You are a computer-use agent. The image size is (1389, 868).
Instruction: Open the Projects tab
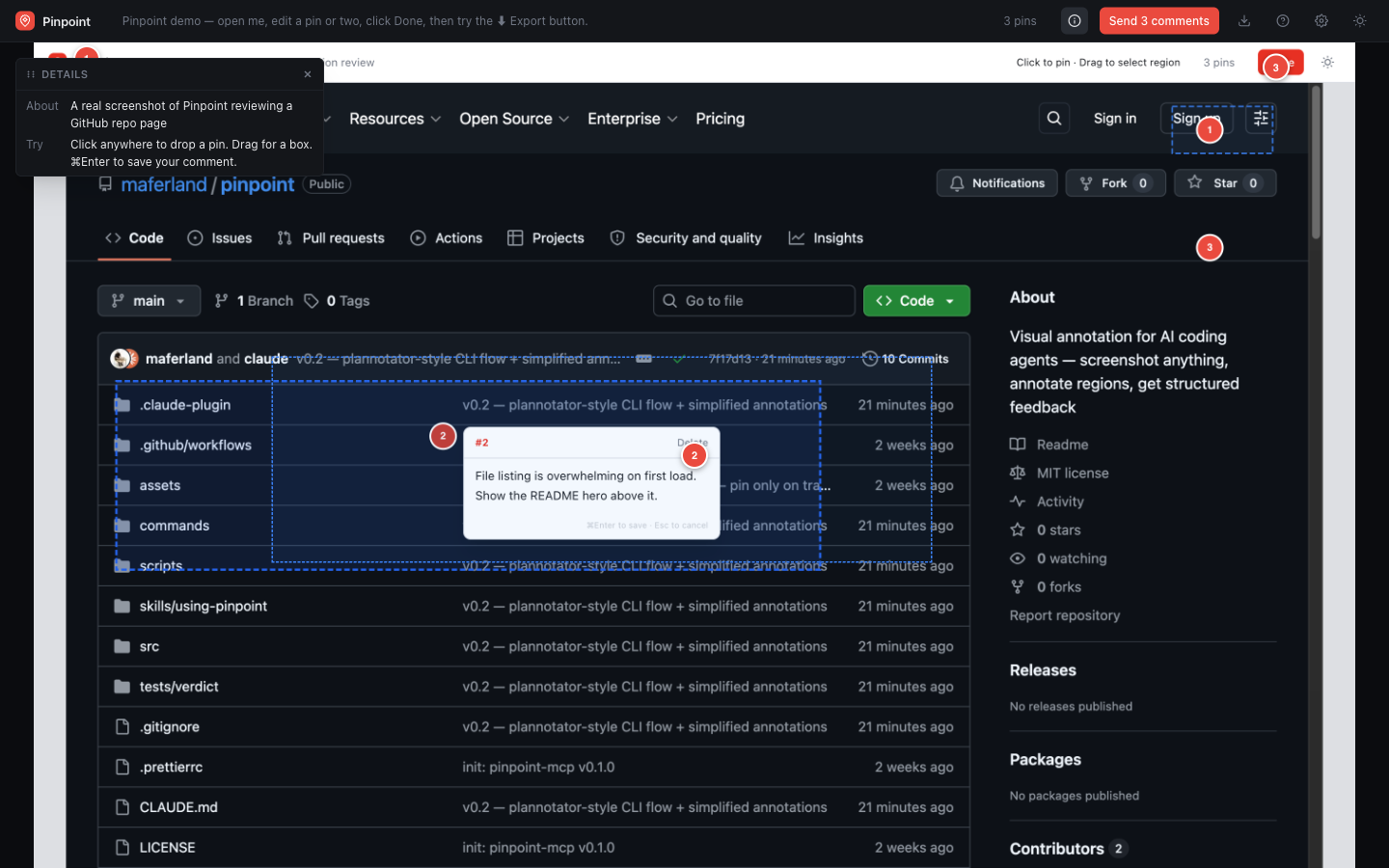point(546,238)
